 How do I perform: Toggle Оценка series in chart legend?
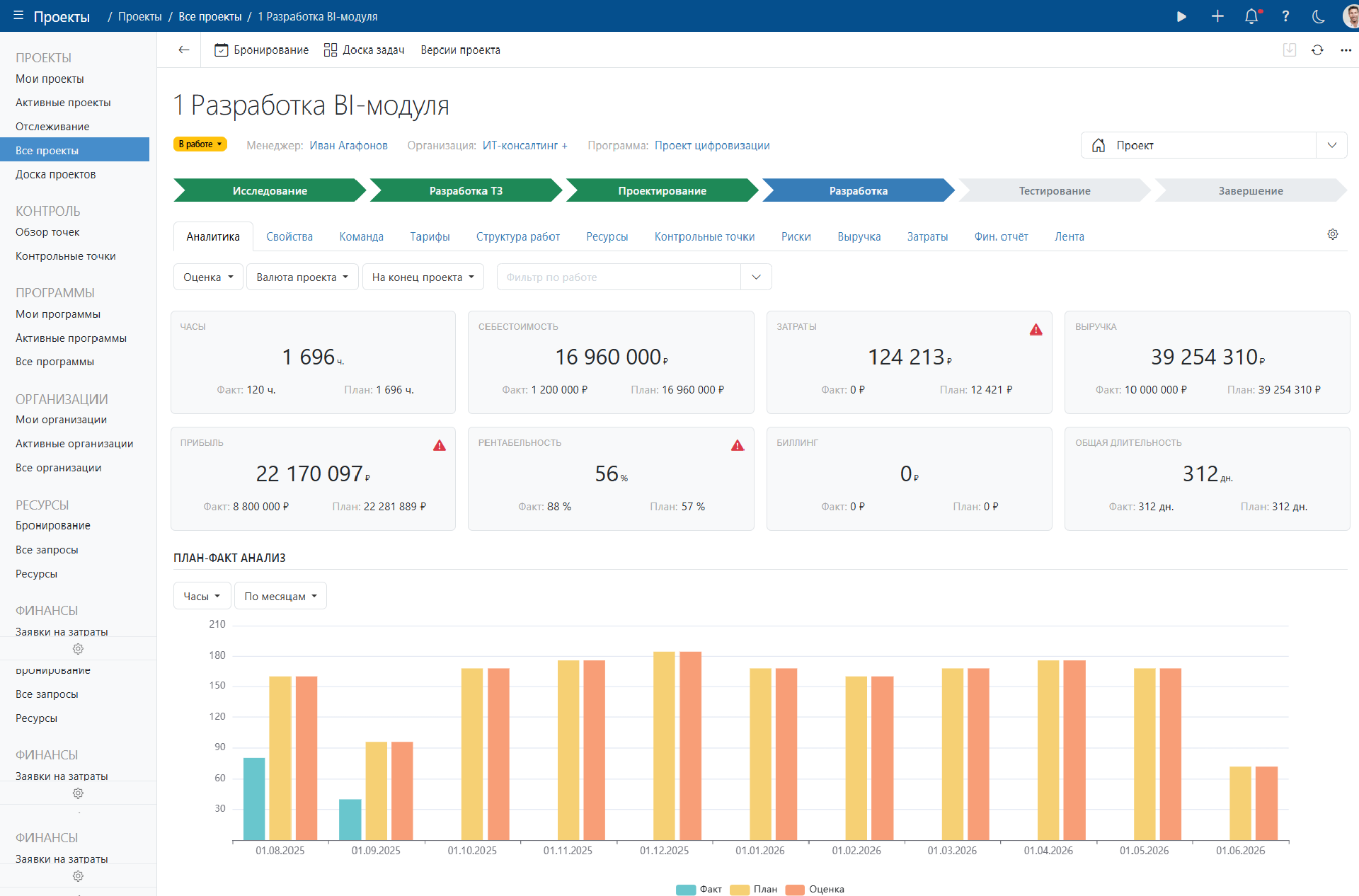point(826,890)
